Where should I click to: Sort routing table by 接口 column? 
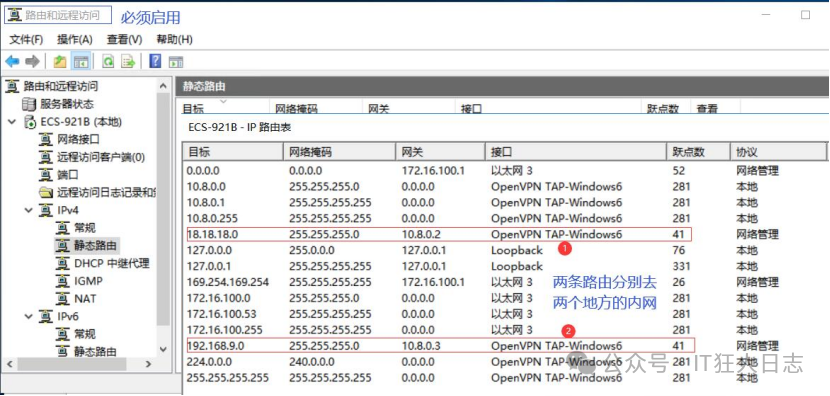[576, 152]
